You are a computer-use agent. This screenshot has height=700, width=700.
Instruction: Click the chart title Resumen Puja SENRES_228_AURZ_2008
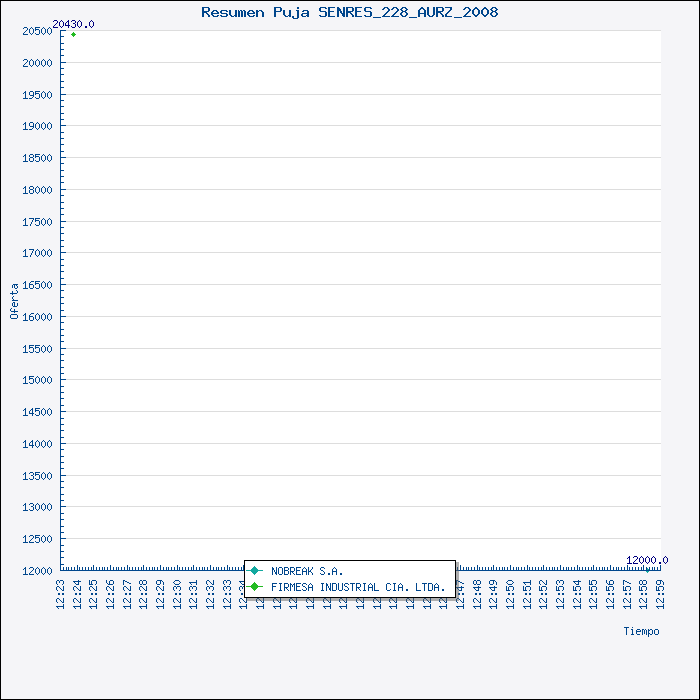pyautogui.click(x=349, y=12)
